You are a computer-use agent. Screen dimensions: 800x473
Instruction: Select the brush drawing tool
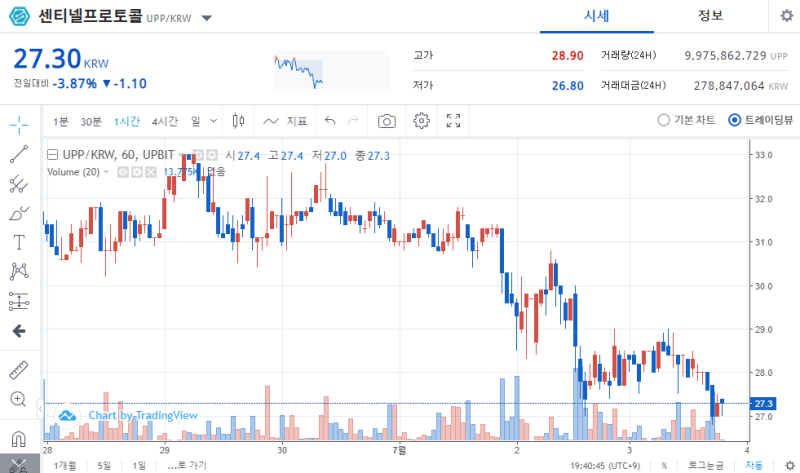tap(19, 213)
